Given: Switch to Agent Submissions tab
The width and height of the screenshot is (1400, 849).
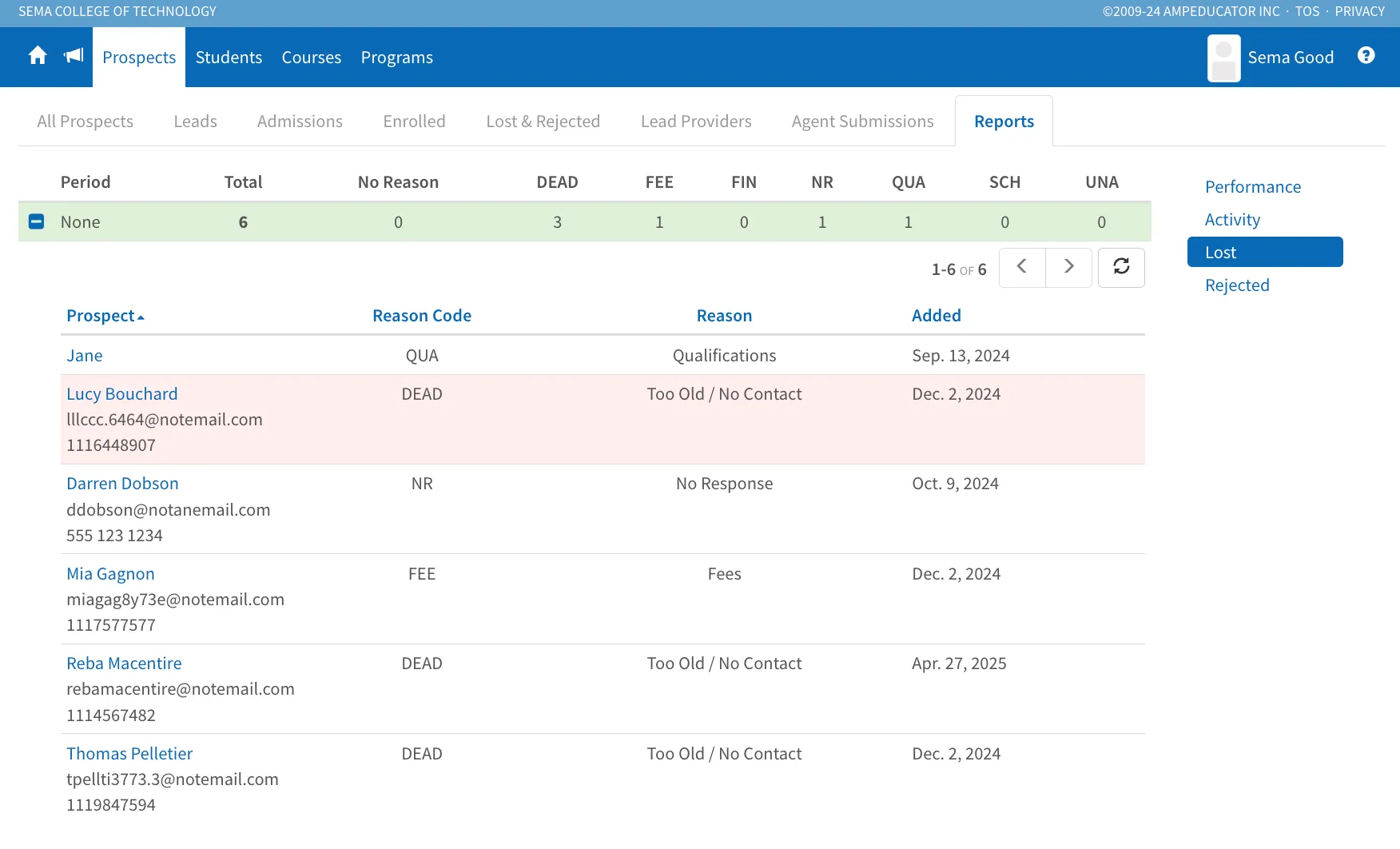Looking at the screenshot, I should [x=863, y=122].
